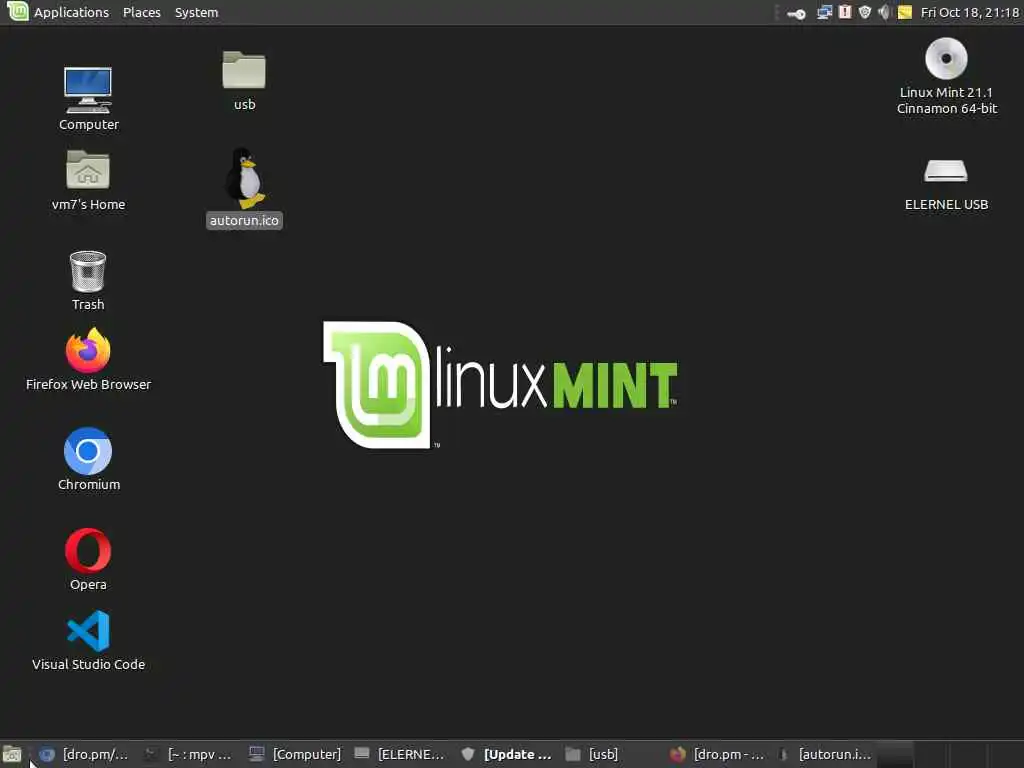Screen dimensions: 1024x768
Task: Click the volume speaker tray icon
Action: click(884, 12)
